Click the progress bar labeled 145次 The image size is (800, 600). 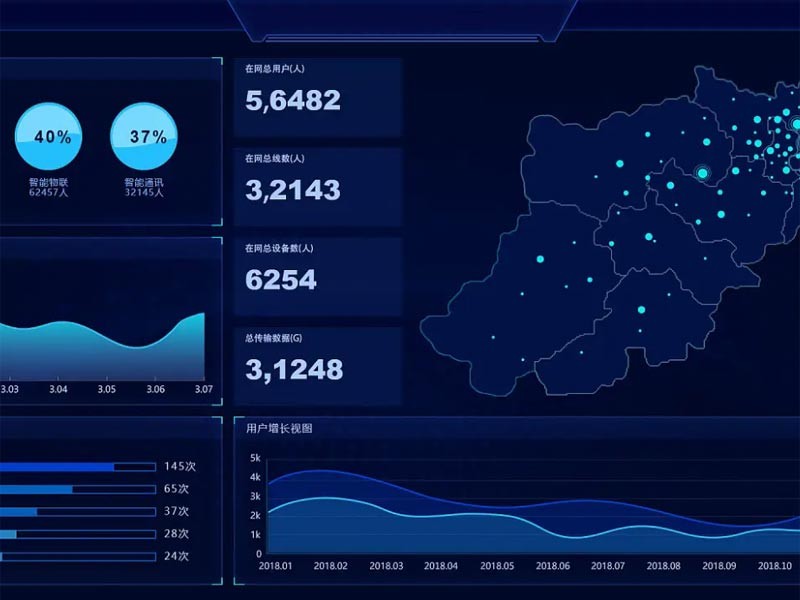pos(78,467)
